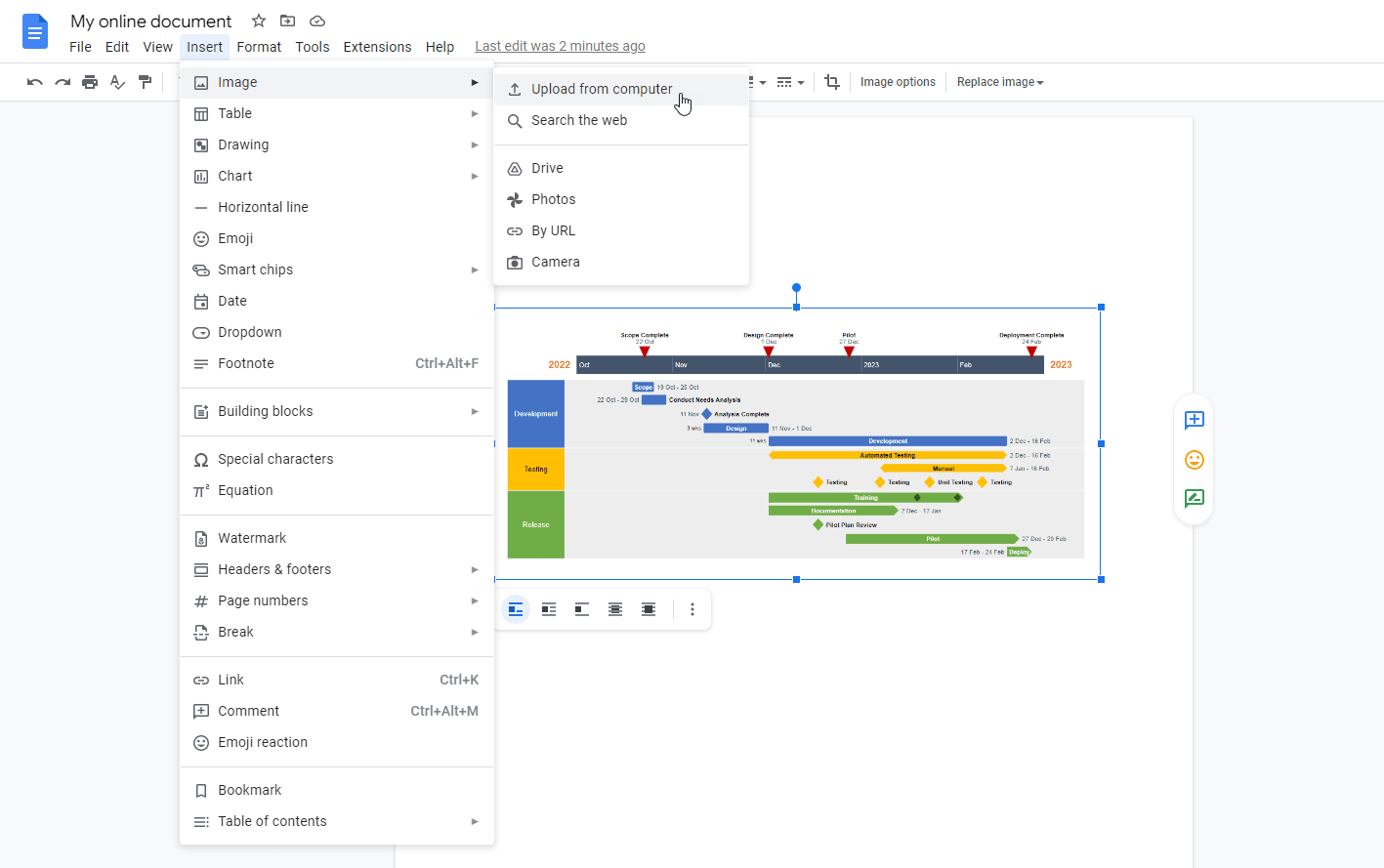Open the border dash style dropdown
The height and width of the screenshot is (868, 1384).
(789, 82)
